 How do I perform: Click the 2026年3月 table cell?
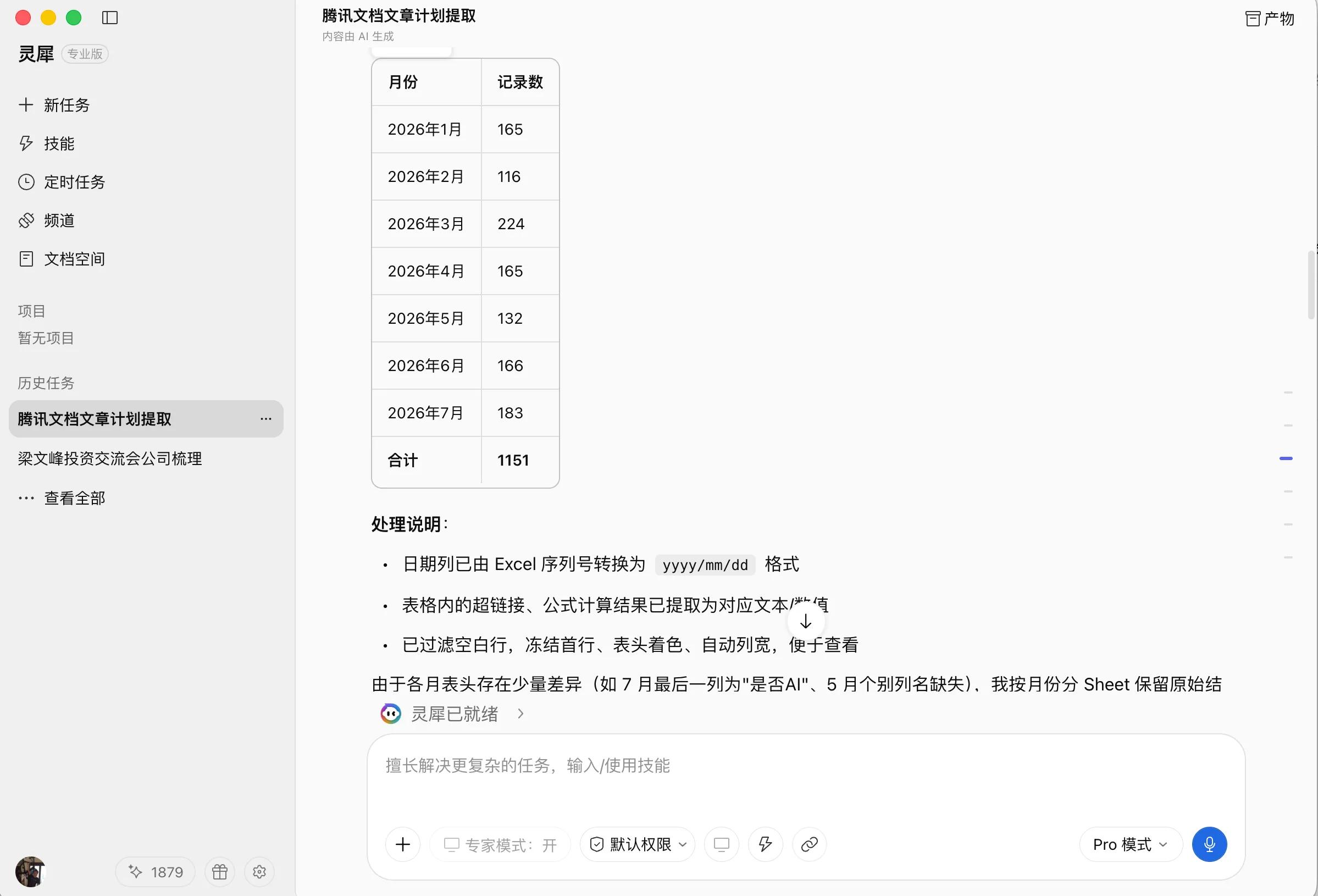(427, 224)
